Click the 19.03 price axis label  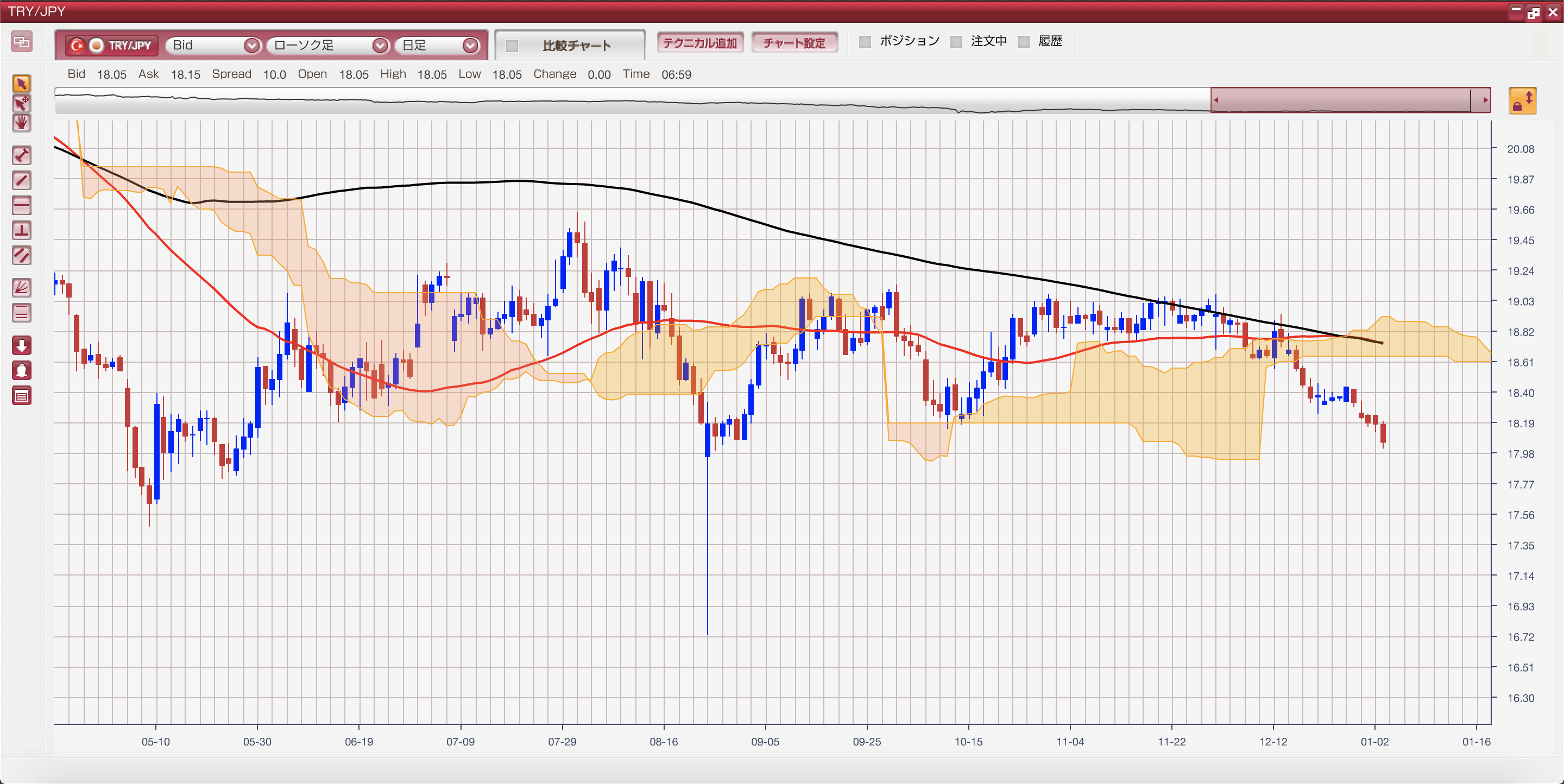click(x=1521, y=301)
